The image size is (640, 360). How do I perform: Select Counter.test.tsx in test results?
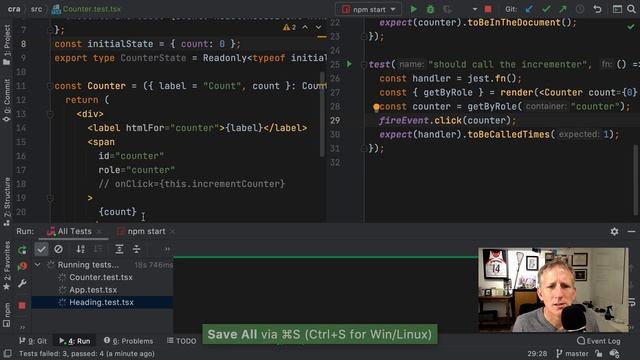point(101,277)
